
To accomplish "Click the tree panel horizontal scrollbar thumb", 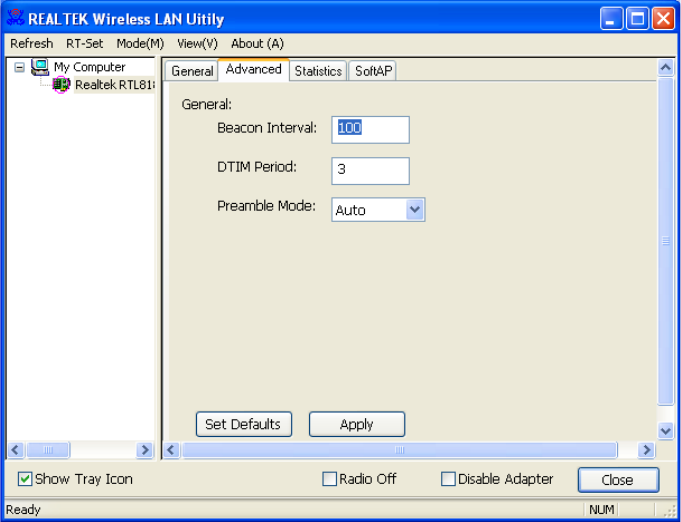I will coord(48,450).
